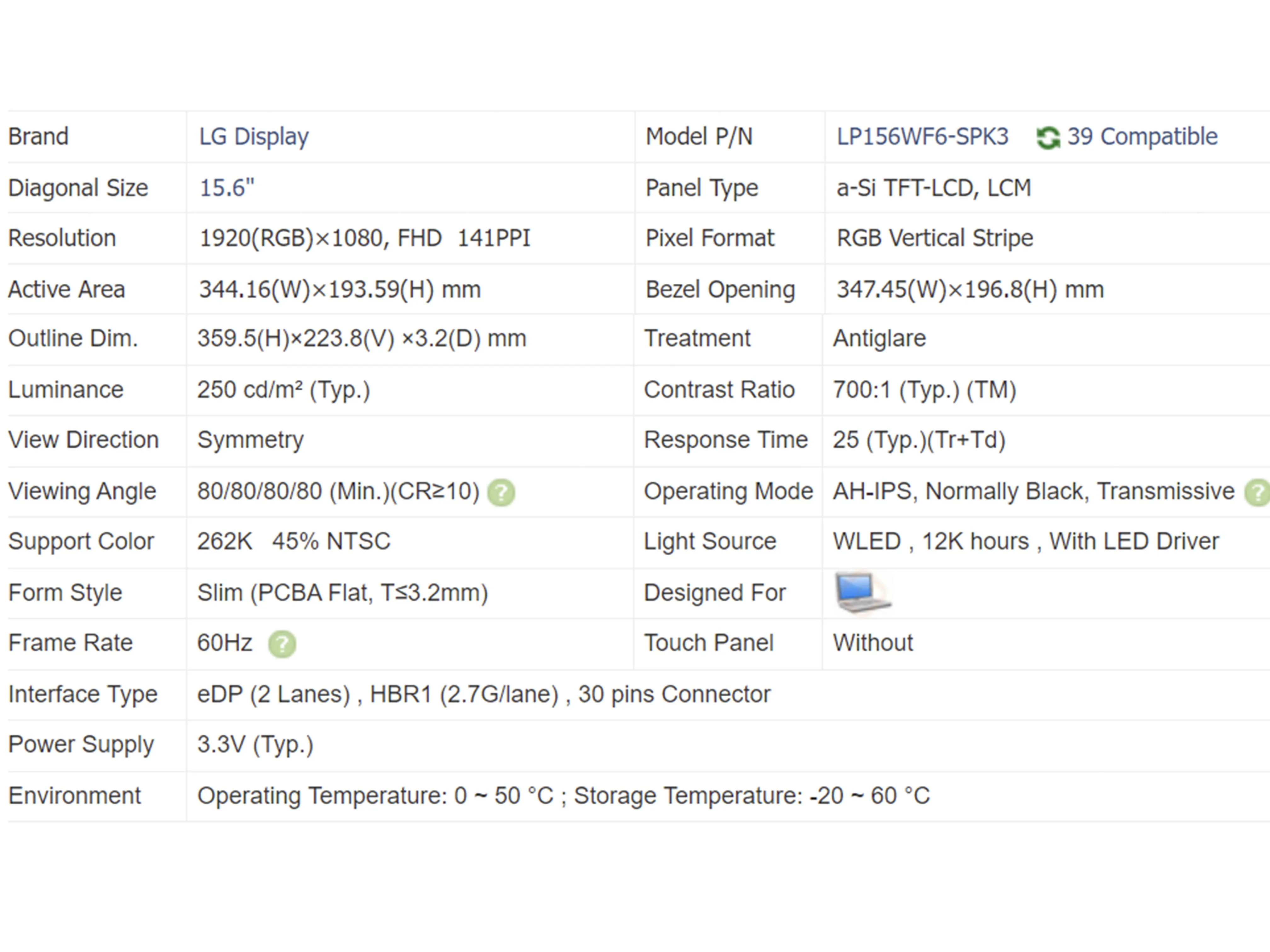Click the Operating Mode help icon
Image resolution: width=1270 pixels, height=952 pixels.
tap(1257, 492)
